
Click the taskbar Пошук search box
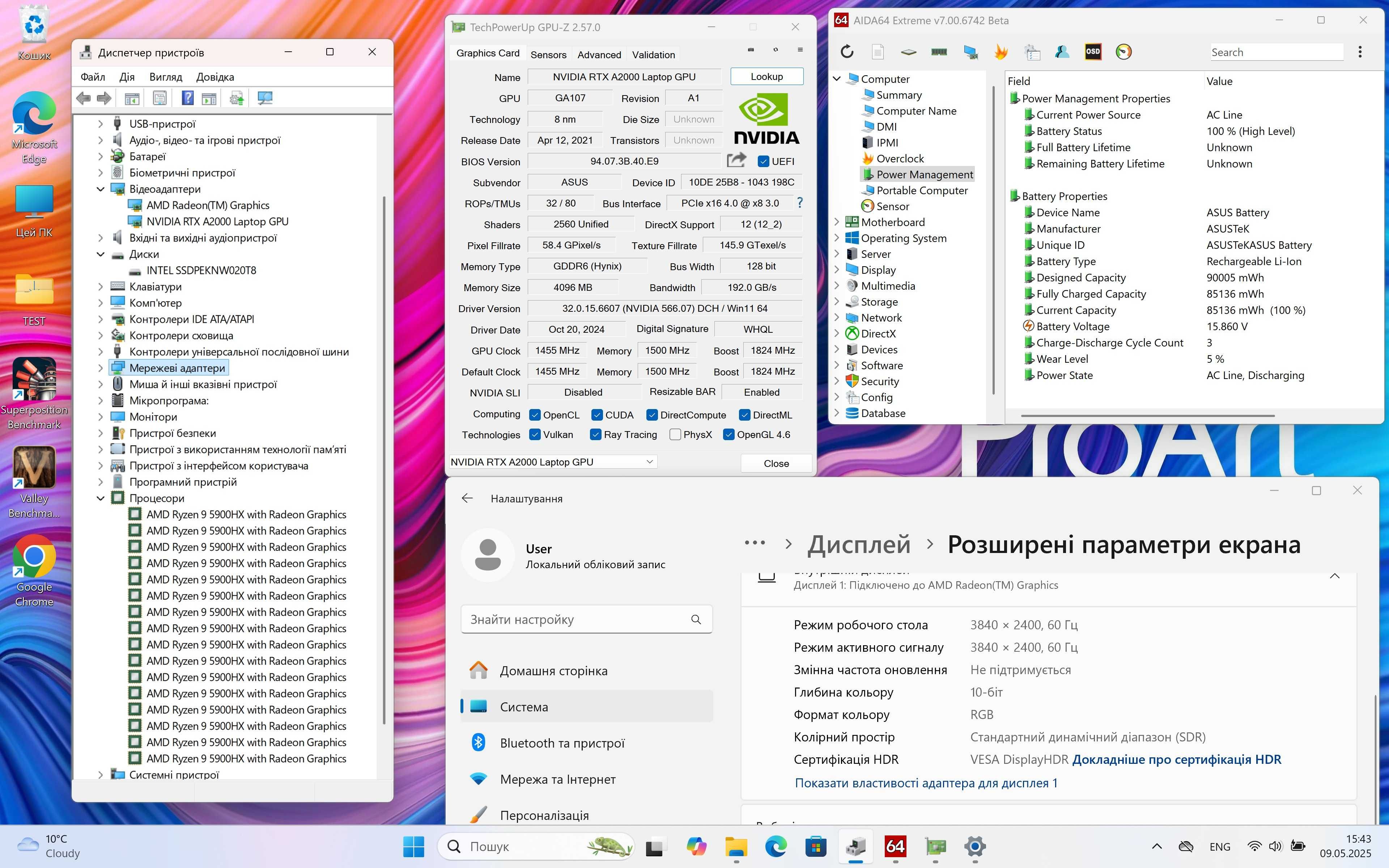(x=536, y=846)
